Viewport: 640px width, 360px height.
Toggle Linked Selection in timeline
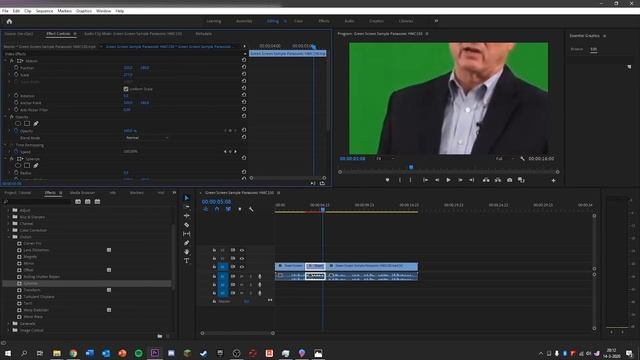228,209
